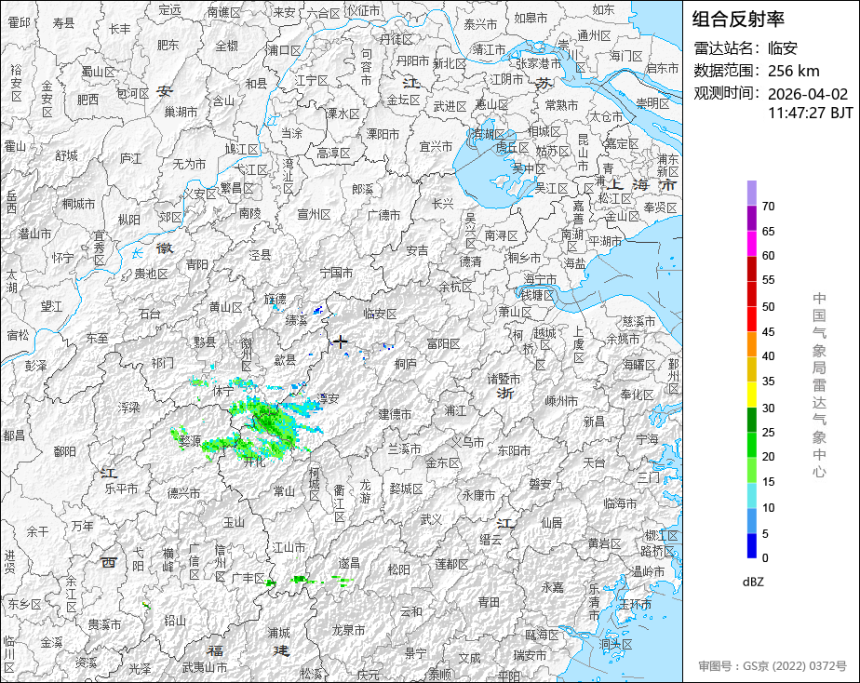Click the 审图号 GS京 (2022) 0372号 text
This screenshot has width=860, height=683.
coord(772,666)
